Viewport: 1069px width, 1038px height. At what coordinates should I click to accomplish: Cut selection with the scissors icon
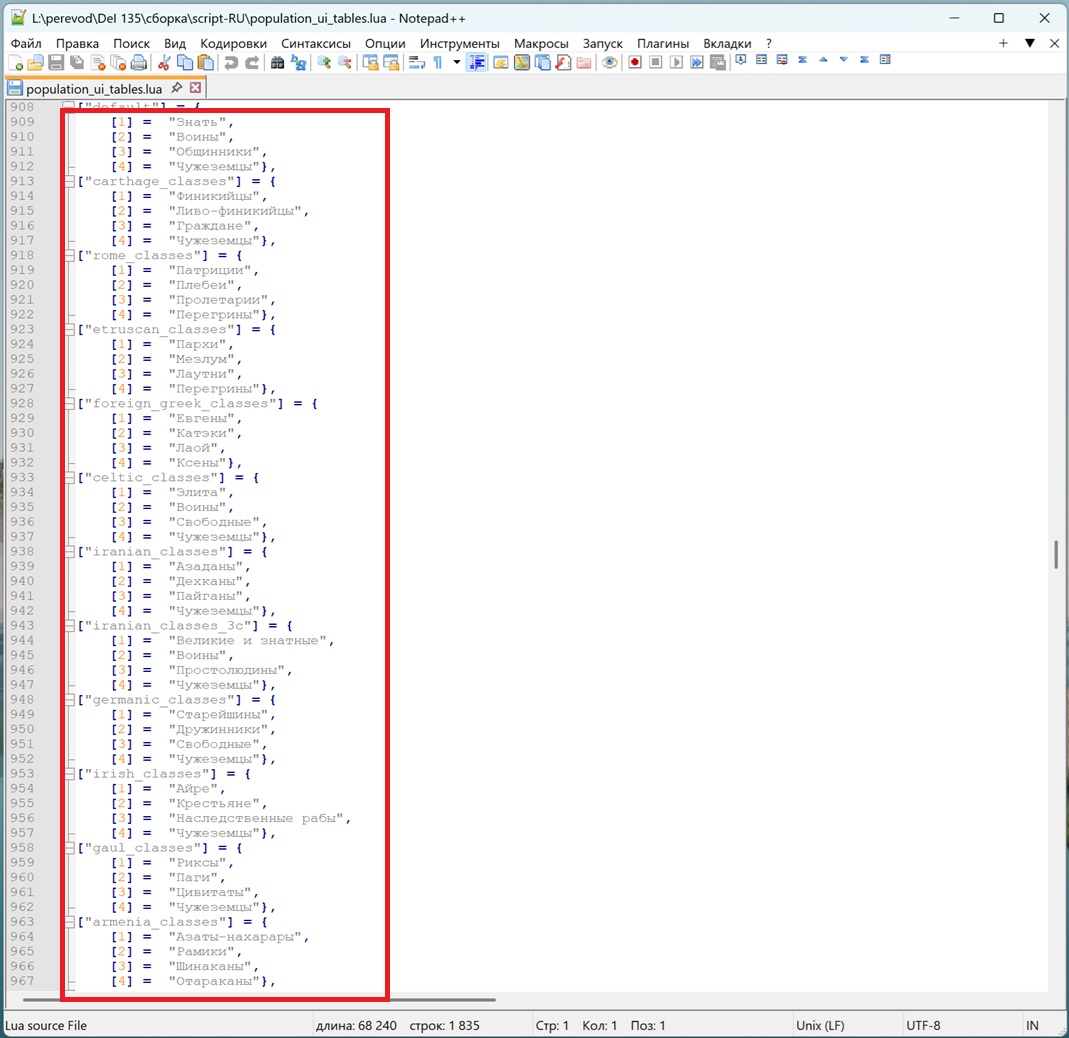point(164,63)
